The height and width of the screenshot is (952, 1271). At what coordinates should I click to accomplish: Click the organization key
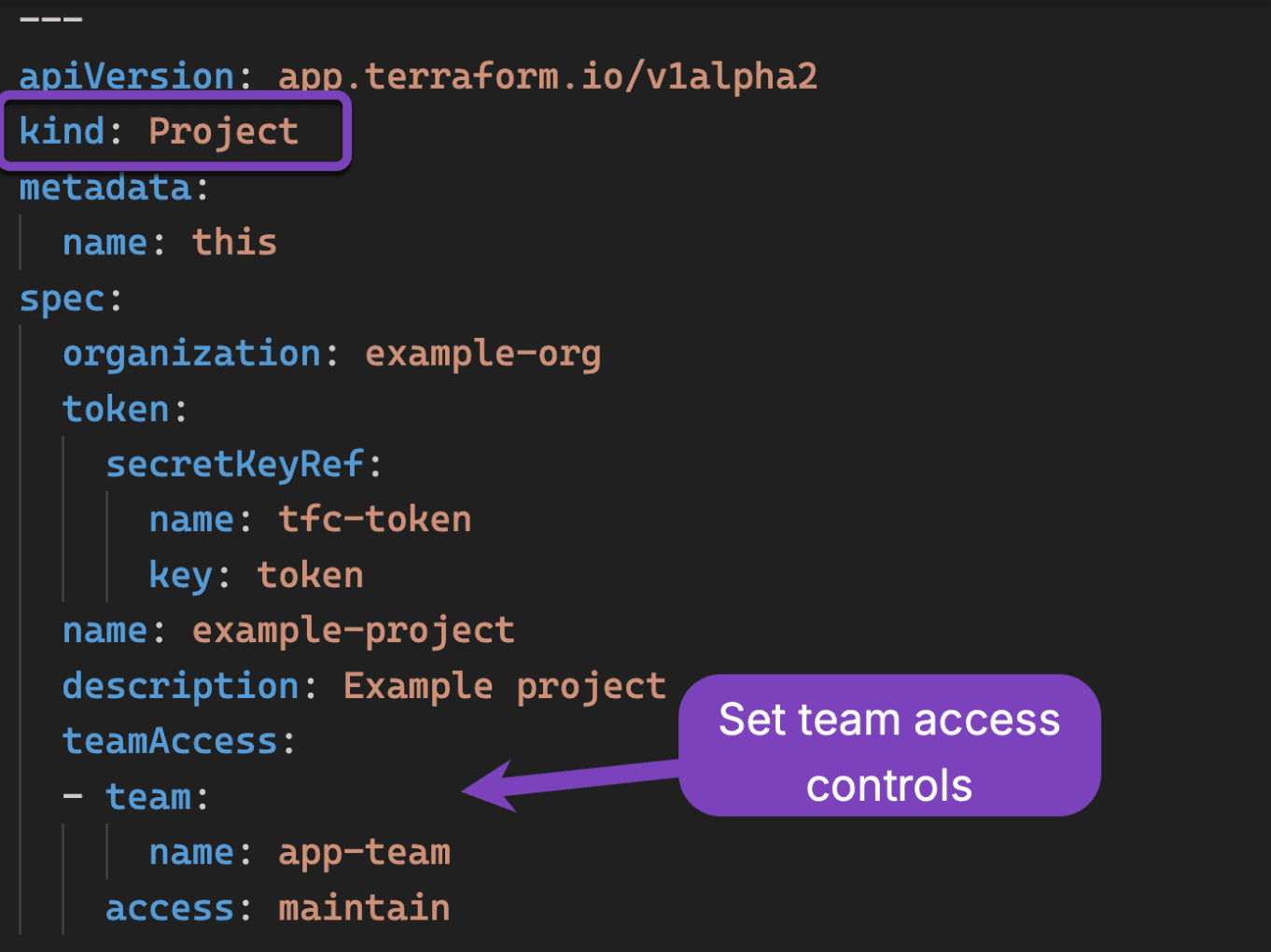click(191, 354)
